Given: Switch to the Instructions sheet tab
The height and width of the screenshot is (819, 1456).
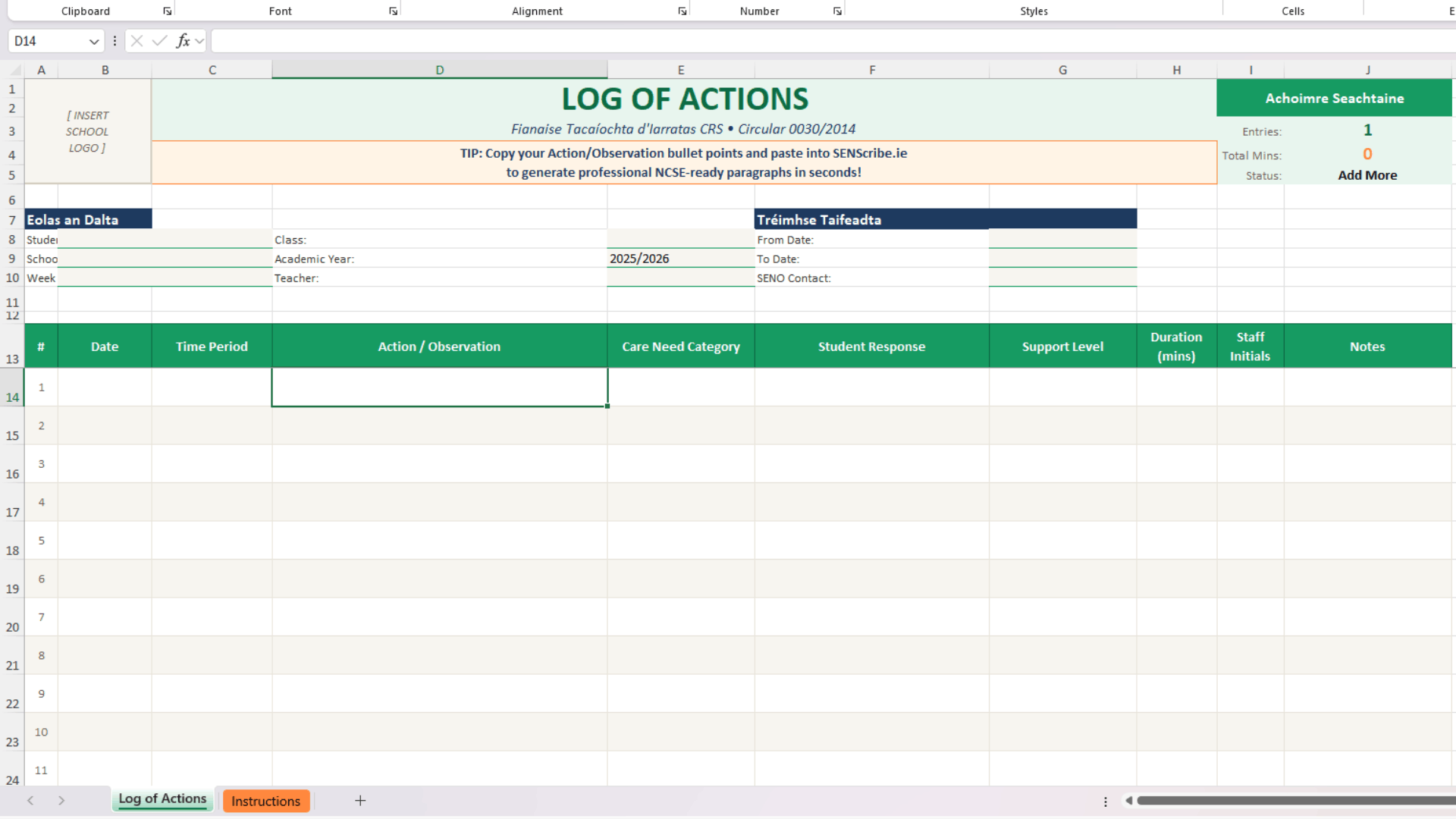Looking at the screenshot, I should click(x=265, y=801).
